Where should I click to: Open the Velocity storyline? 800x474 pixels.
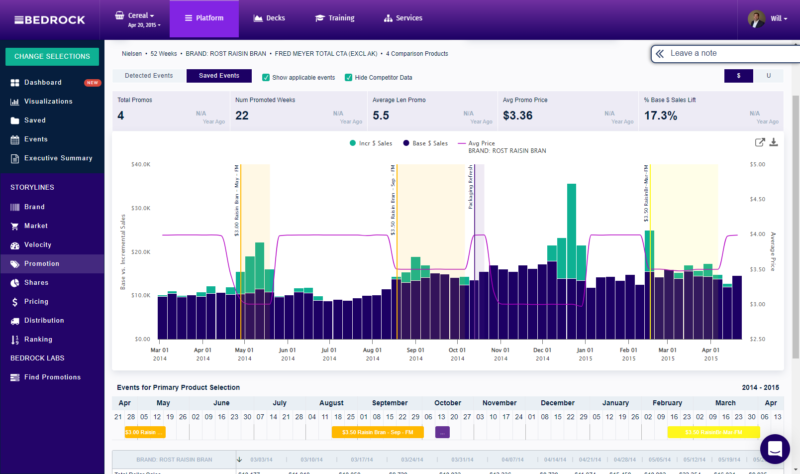pos(38,245)
